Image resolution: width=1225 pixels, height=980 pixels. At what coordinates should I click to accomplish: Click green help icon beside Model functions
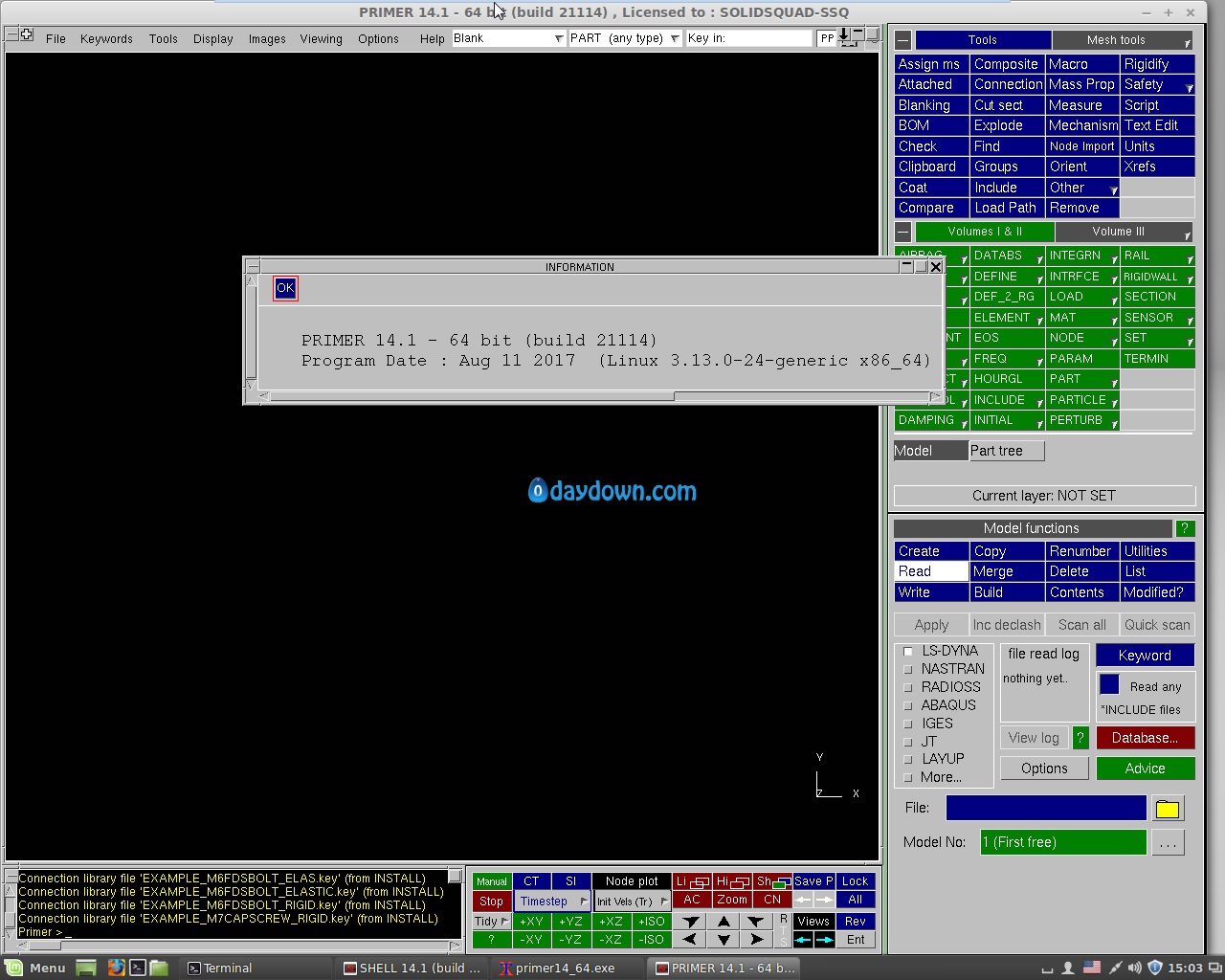[1185, 528]
